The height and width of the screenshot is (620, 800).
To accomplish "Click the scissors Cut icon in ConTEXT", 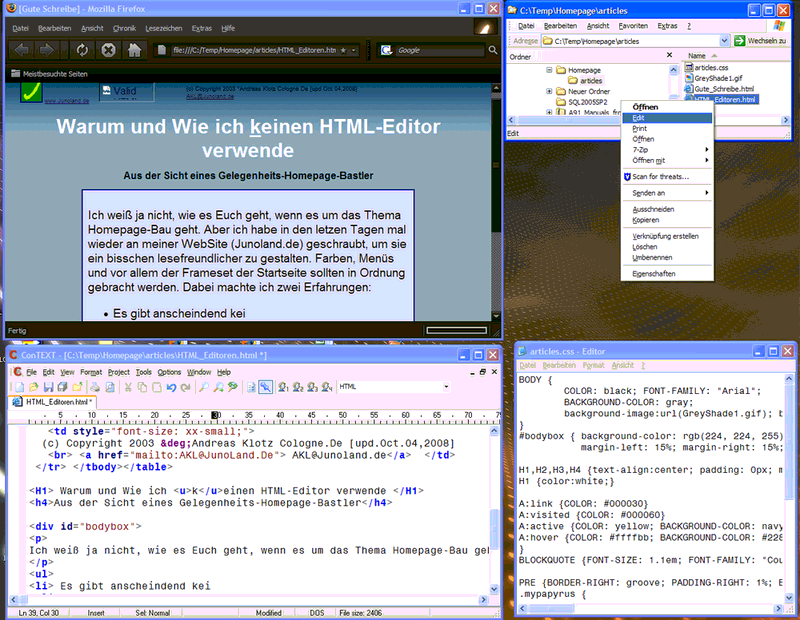I will 128,387.
